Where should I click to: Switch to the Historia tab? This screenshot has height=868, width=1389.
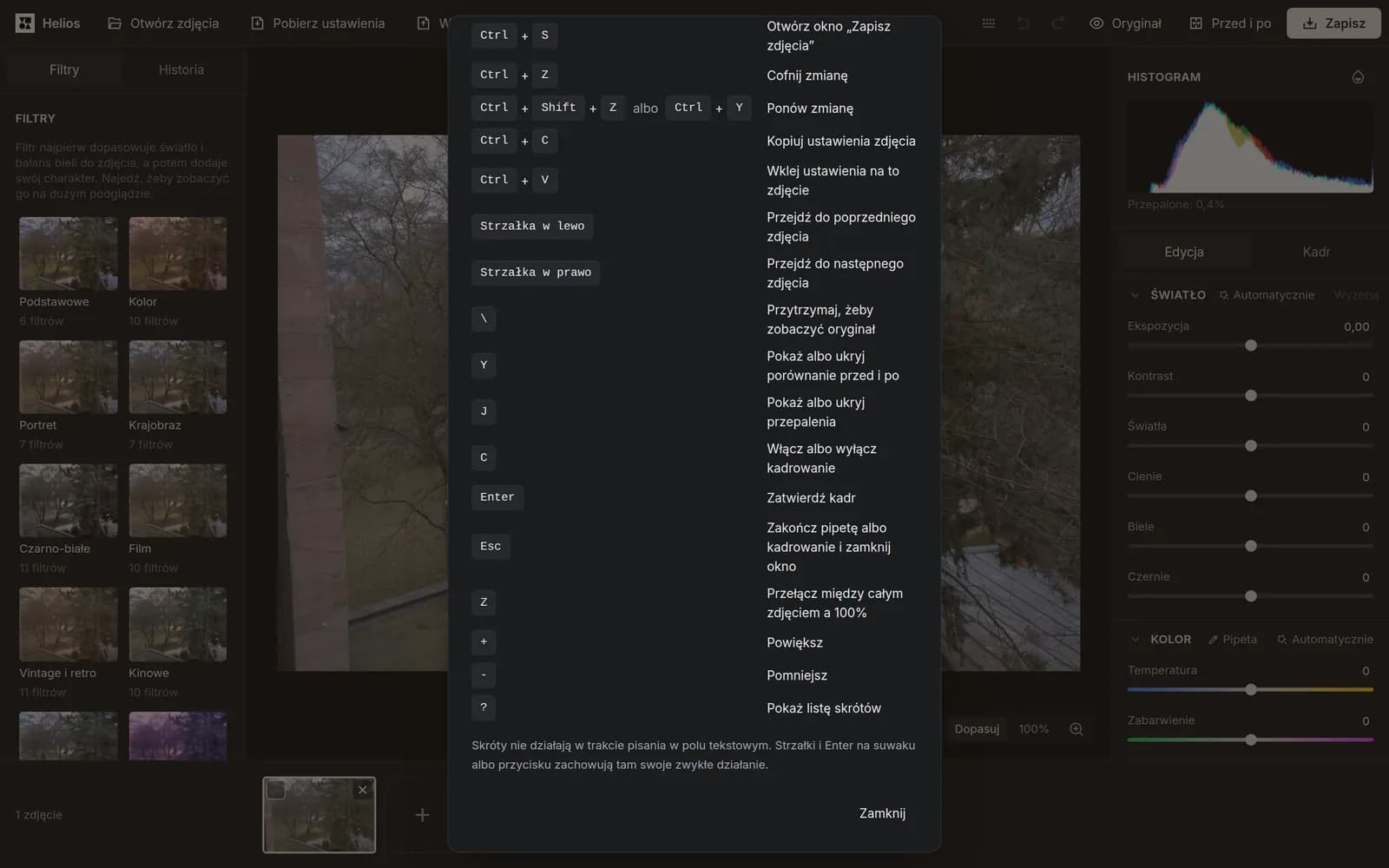click(x=181, y=69)
